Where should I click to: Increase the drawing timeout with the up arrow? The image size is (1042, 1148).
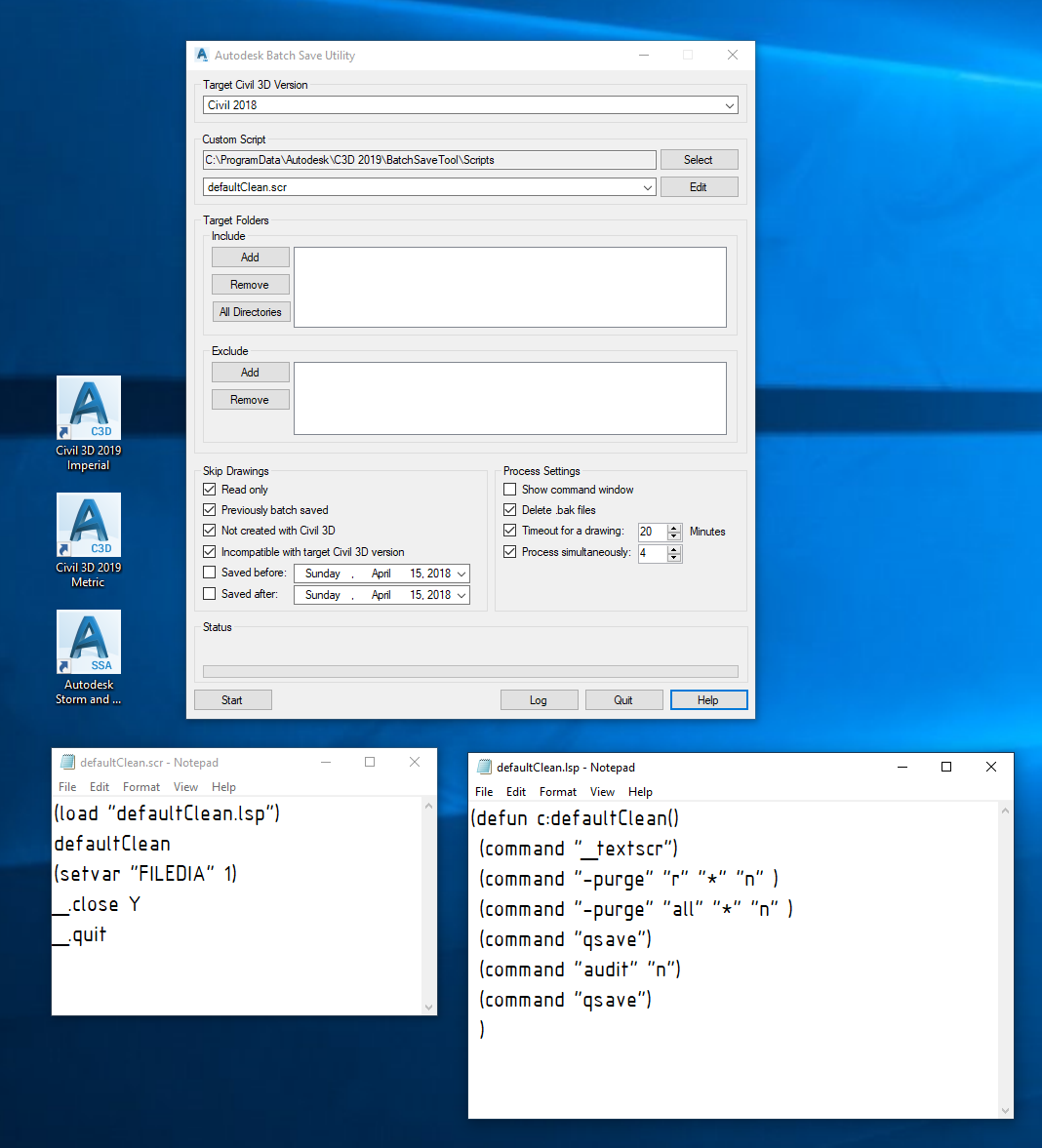pyautogui.click(x=673, y=527)
